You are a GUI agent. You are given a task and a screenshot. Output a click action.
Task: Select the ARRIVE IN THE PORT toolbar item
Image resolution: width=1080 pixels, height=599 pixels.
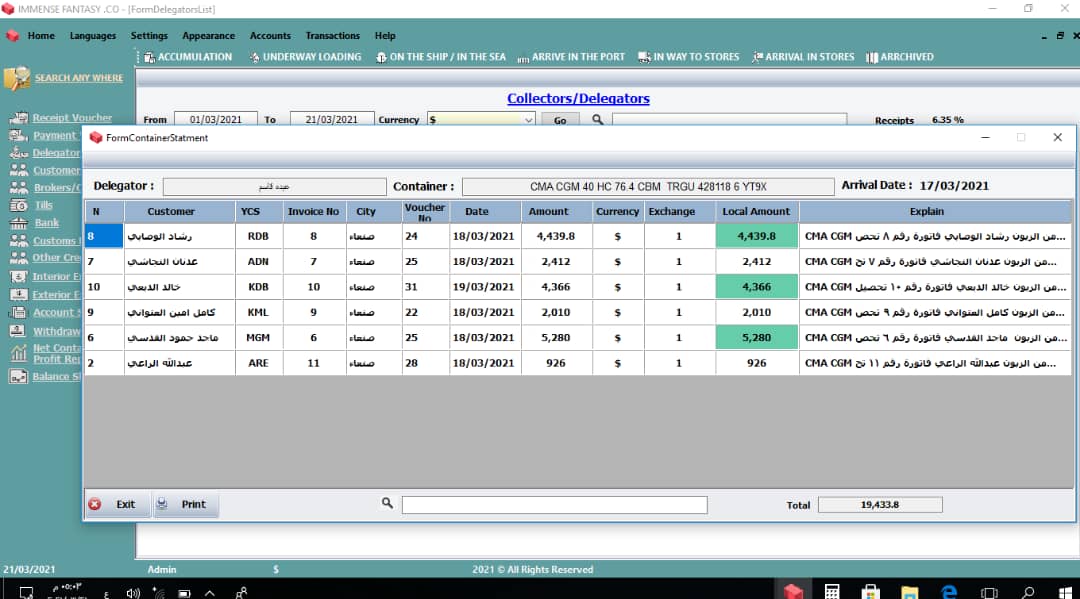click(571, 57)
